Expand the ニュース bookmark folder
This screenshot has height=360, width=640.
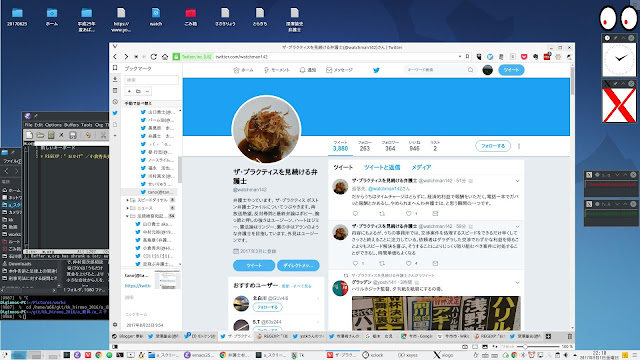click(x=127, y=208)
